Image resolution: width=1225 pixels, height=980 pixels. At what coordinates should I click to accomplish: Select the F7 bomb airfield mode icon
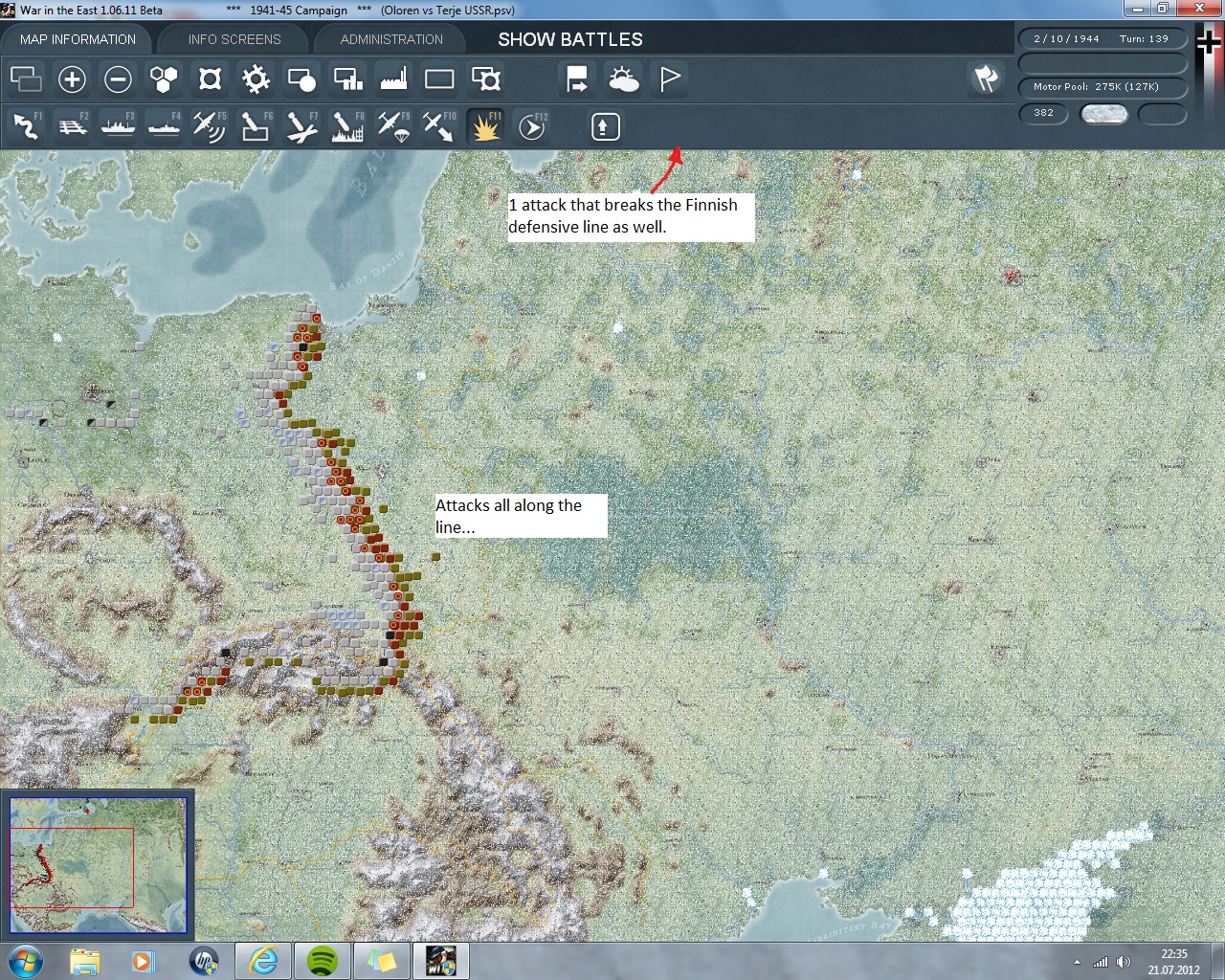coord(301,126)
